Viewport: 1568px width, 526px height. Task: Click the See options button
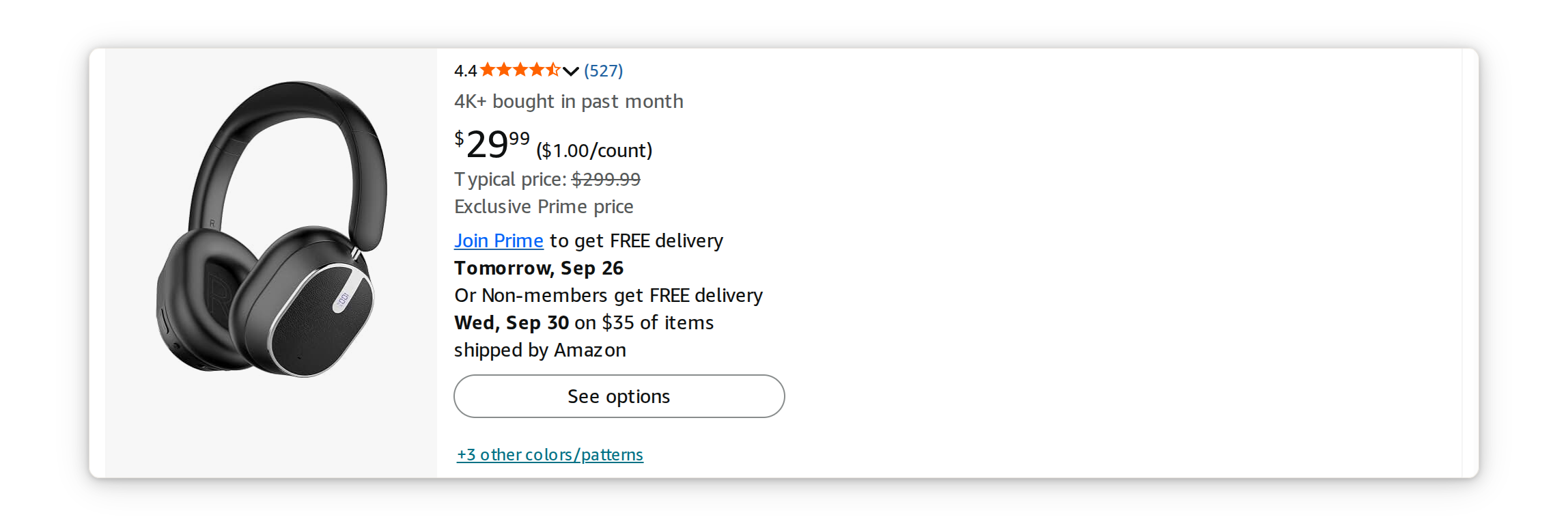click(619, 396)
